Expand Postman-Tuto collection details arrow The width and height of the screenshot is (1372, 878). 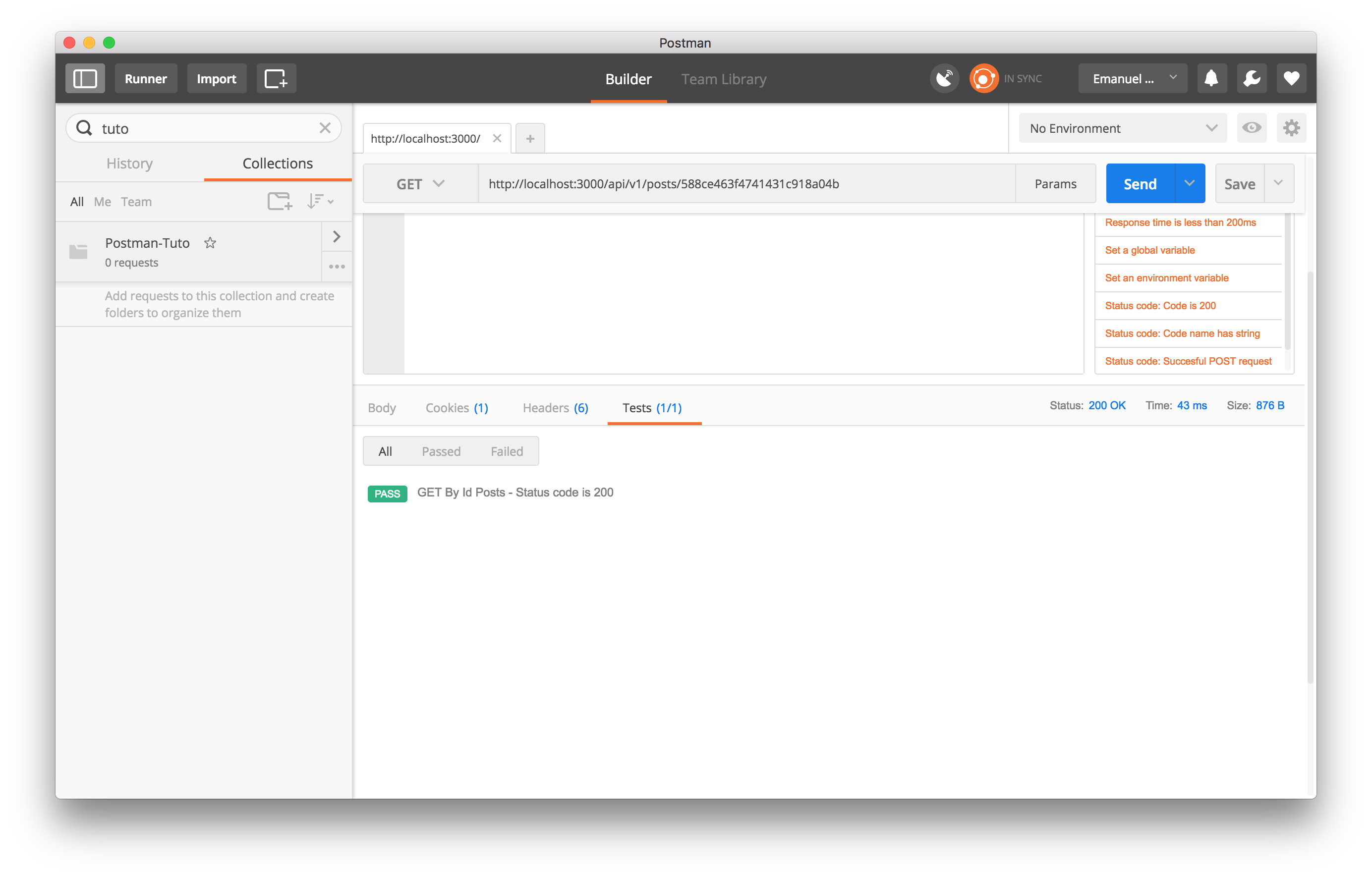tap(337, 237)
